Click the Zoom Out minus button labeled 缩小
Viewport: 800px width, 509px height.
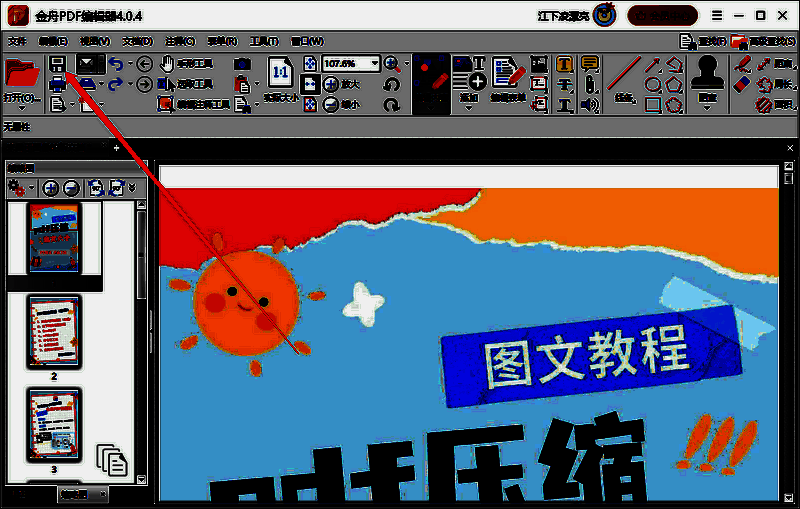[x=341, y=105]
